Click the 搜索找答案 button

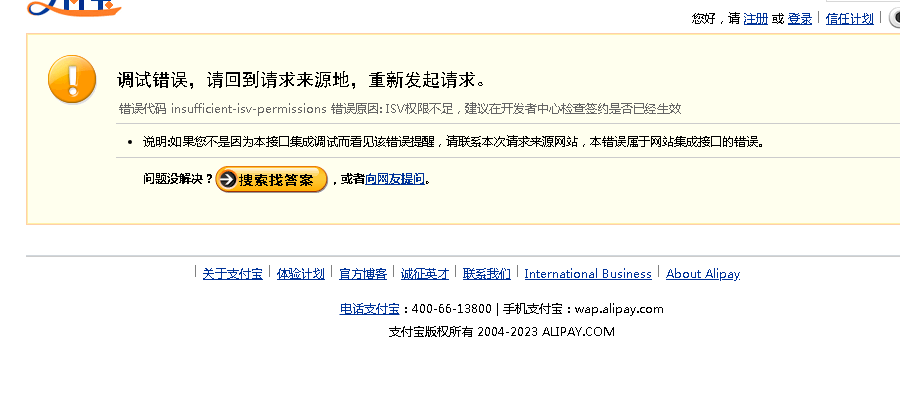coord(271,180)
